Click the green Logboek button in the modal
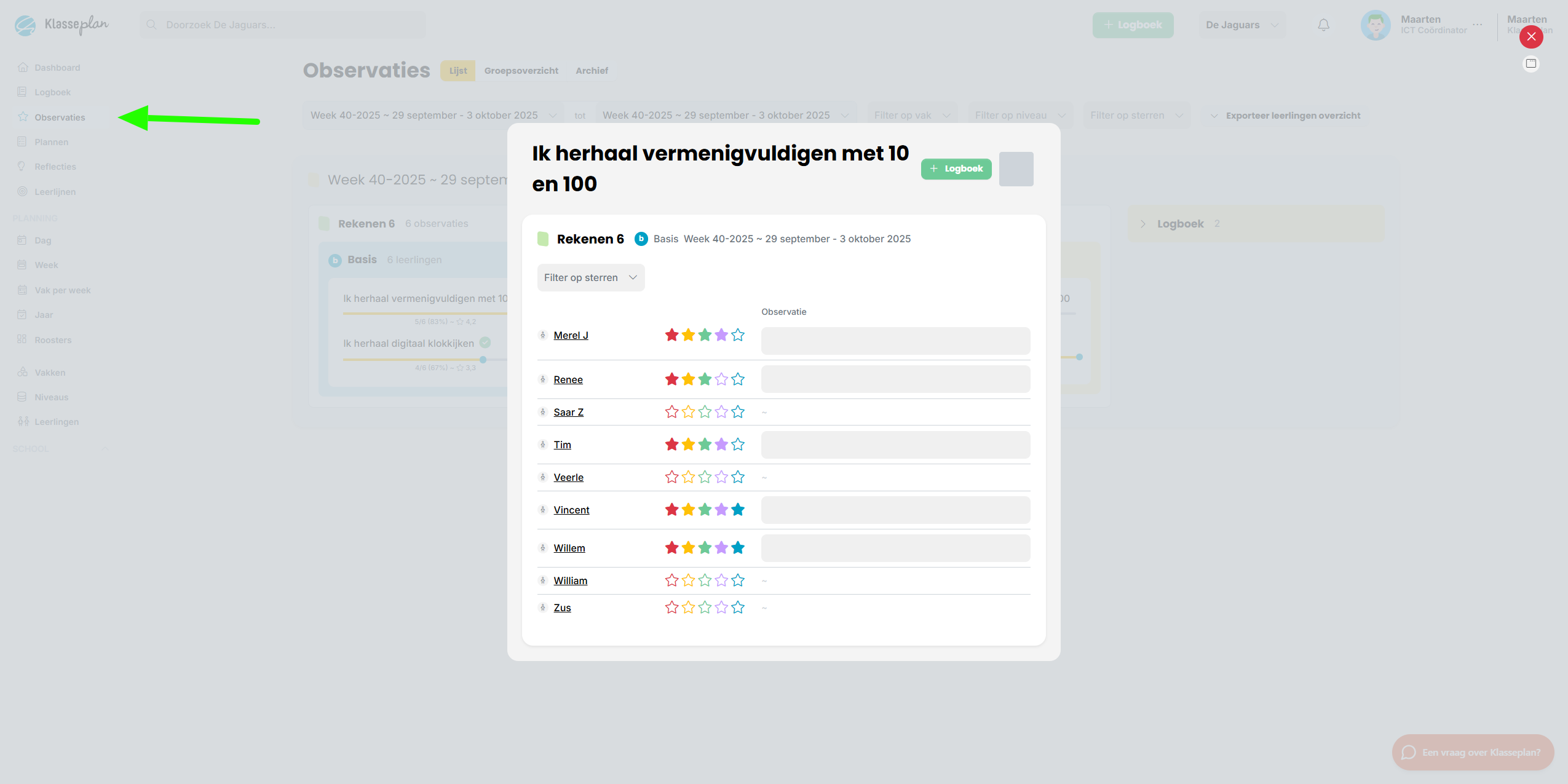1568x784 pixels. pyautogui.click(x=956, y=169)
